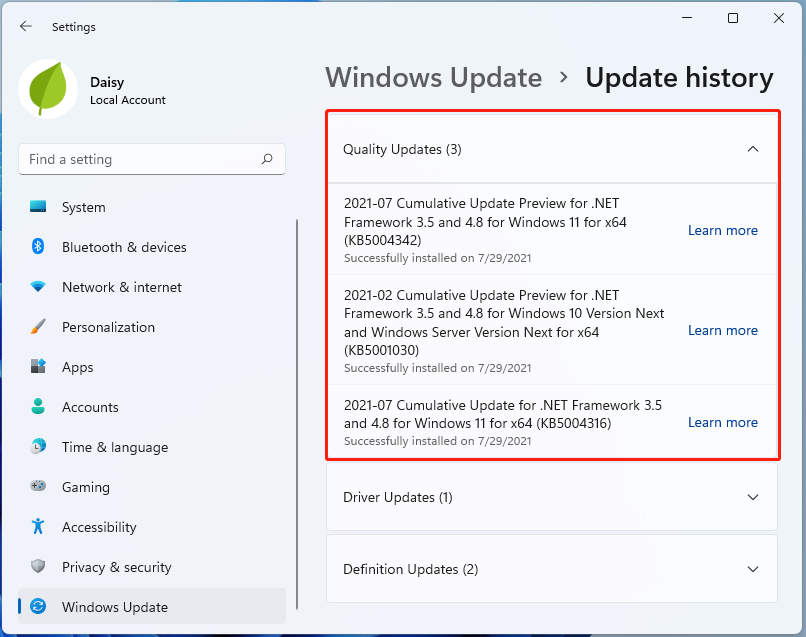Click Learn more for KB5004342
Viewport: 806px width, 637px height.
pyautogui.click(x=723, y=230)
